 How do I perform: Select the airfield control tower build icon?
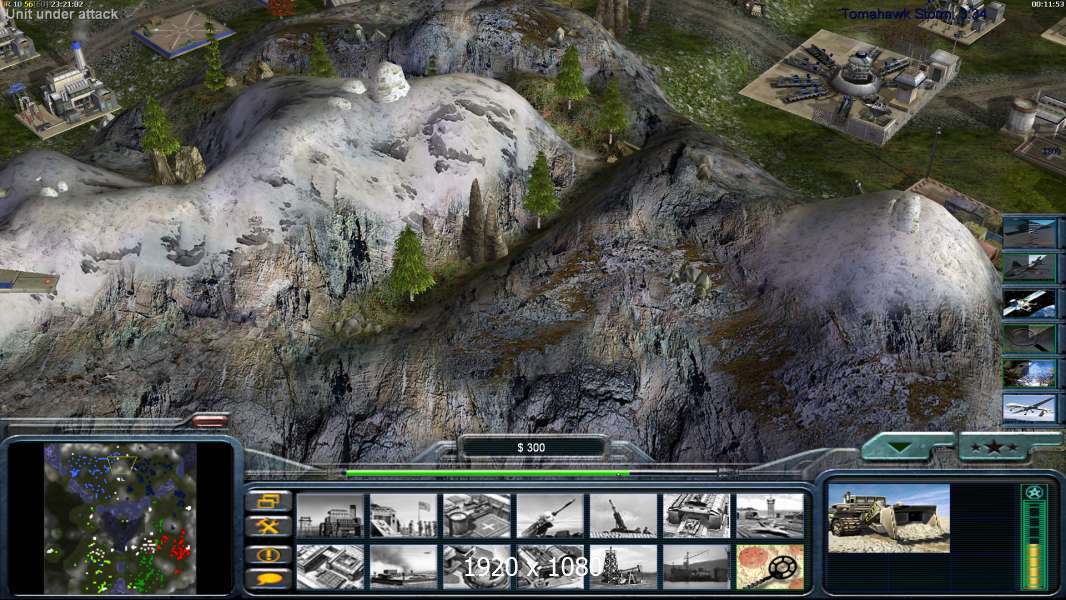pyautogui.click(x=769, y=516)
